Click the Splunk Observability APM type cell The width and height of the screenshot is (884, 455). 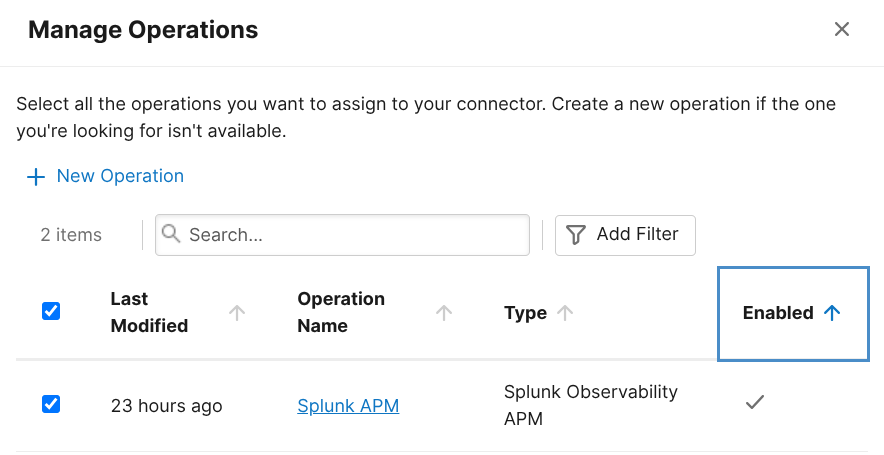[591, 405]
